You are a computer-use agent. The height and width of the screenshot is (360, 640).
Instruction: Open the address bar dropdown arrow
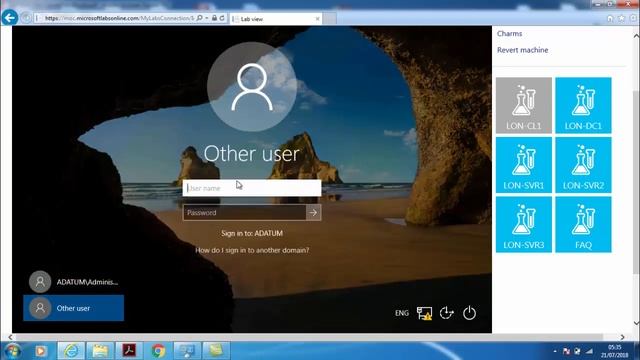207,18
